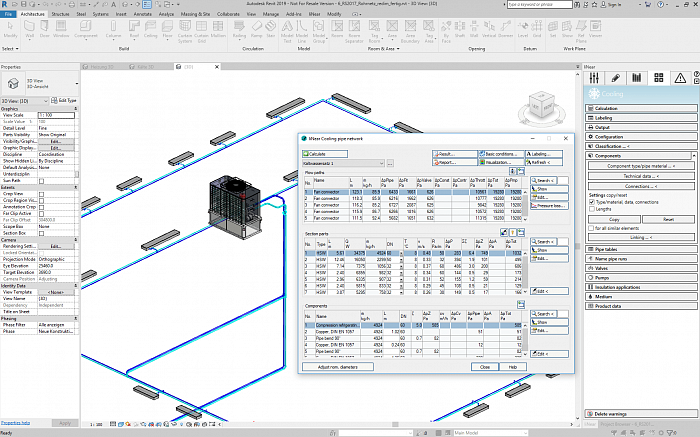Select the Roof tool in the ribbon
Viewport: 700px width, 437px height.
[134, 29]
